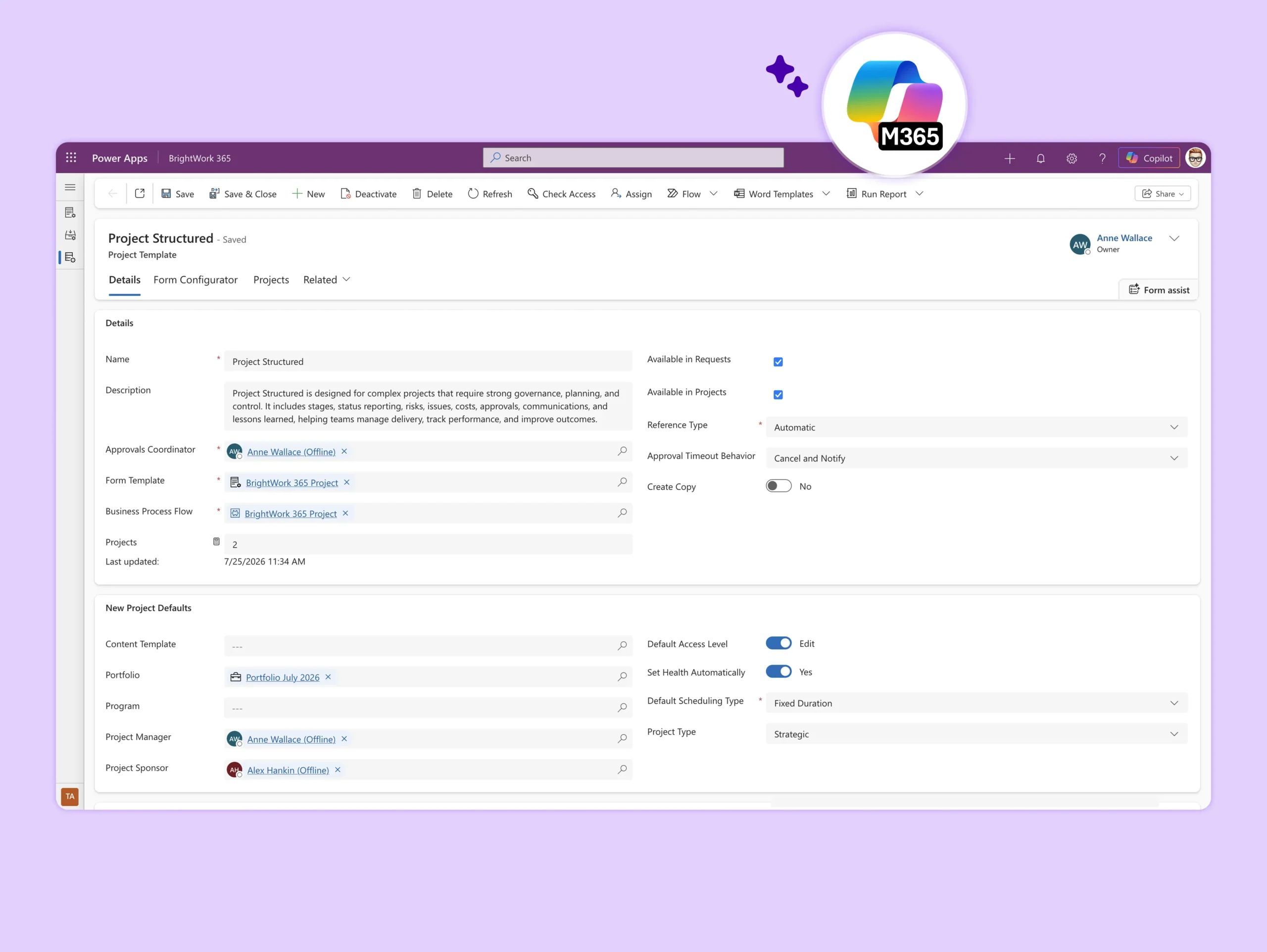Expand the Flow dropdown chevron
This screenshot has width=1267, height=952.
(x=713, y=193)
